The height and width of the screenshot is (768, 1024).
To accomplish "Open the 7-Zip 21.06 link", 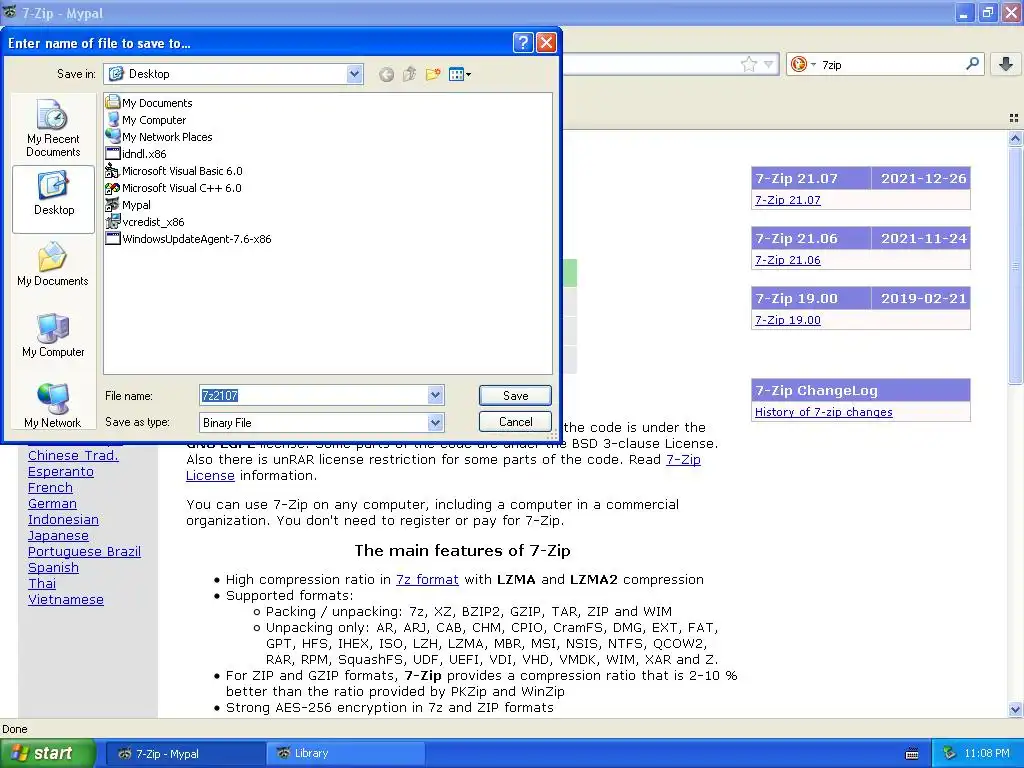I will tap(788, 260).
